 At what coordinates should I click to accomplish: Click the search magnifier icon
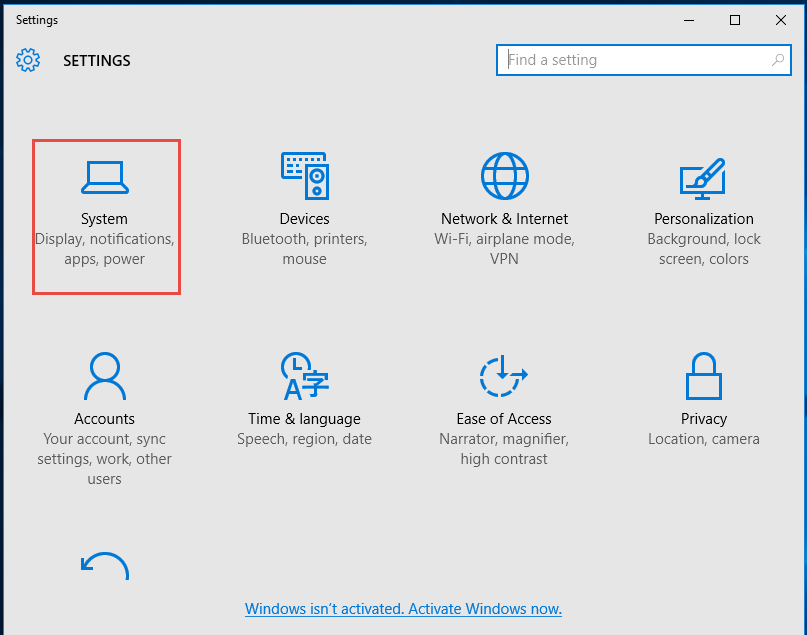[x=778, y=60]
